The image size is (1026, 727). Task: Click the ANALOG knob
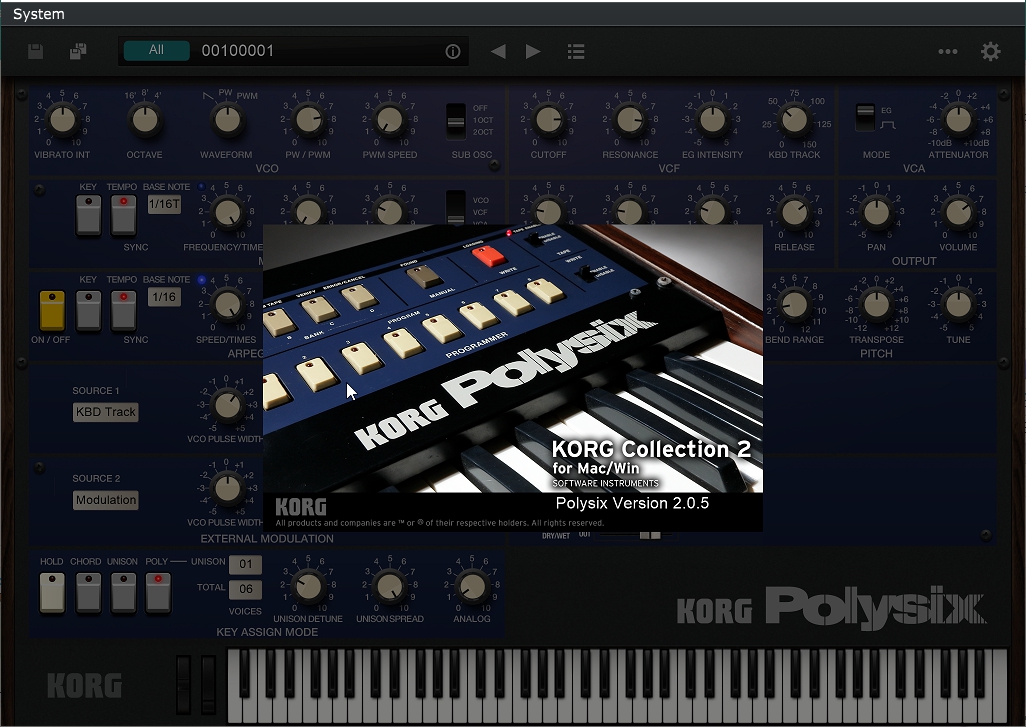(472, 586)
